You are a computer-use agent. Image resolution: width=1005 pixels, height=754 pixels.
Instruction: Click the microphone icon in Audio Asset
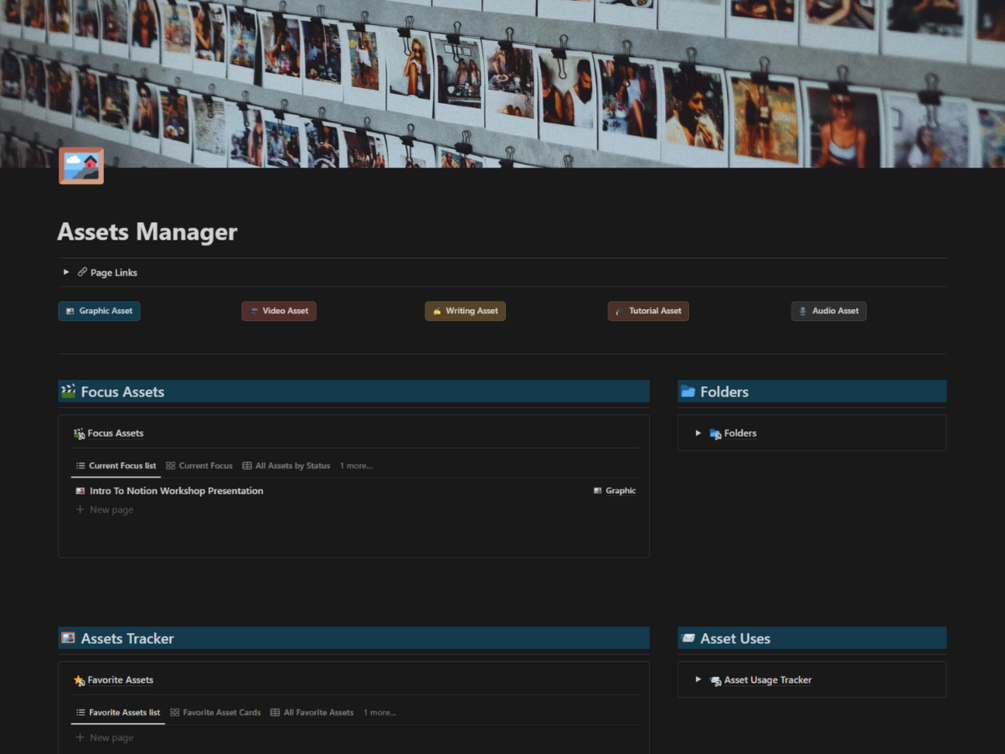[802, 311]
